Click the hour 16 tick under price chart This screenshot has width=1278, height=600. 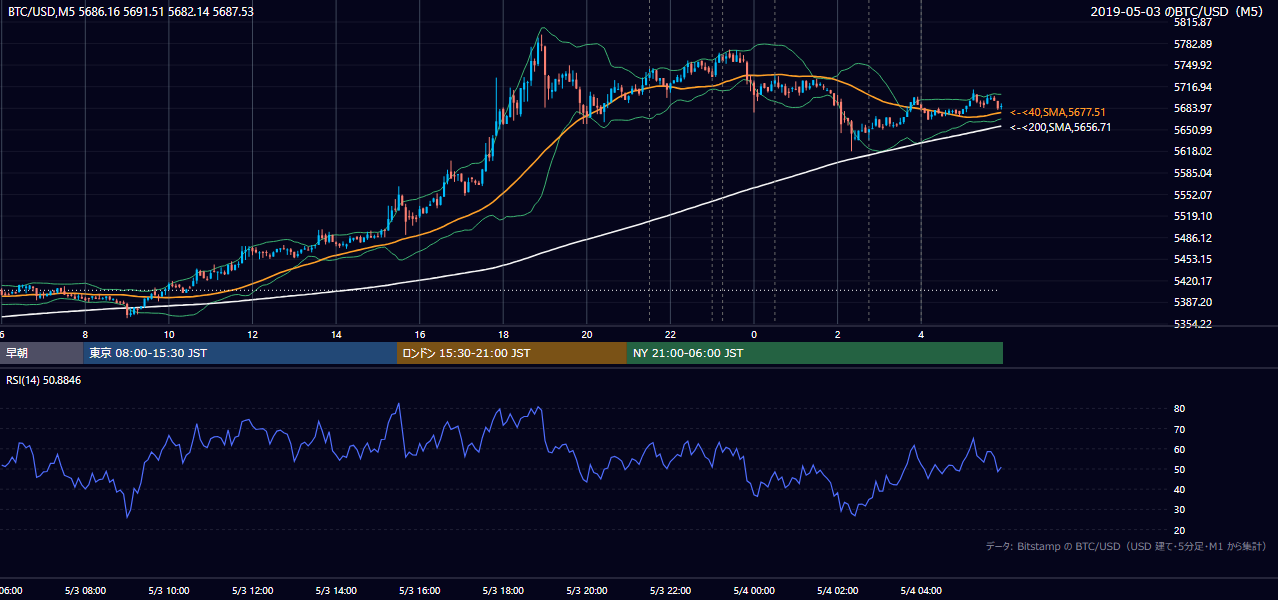pyautogui.click(x=420, y=334)
